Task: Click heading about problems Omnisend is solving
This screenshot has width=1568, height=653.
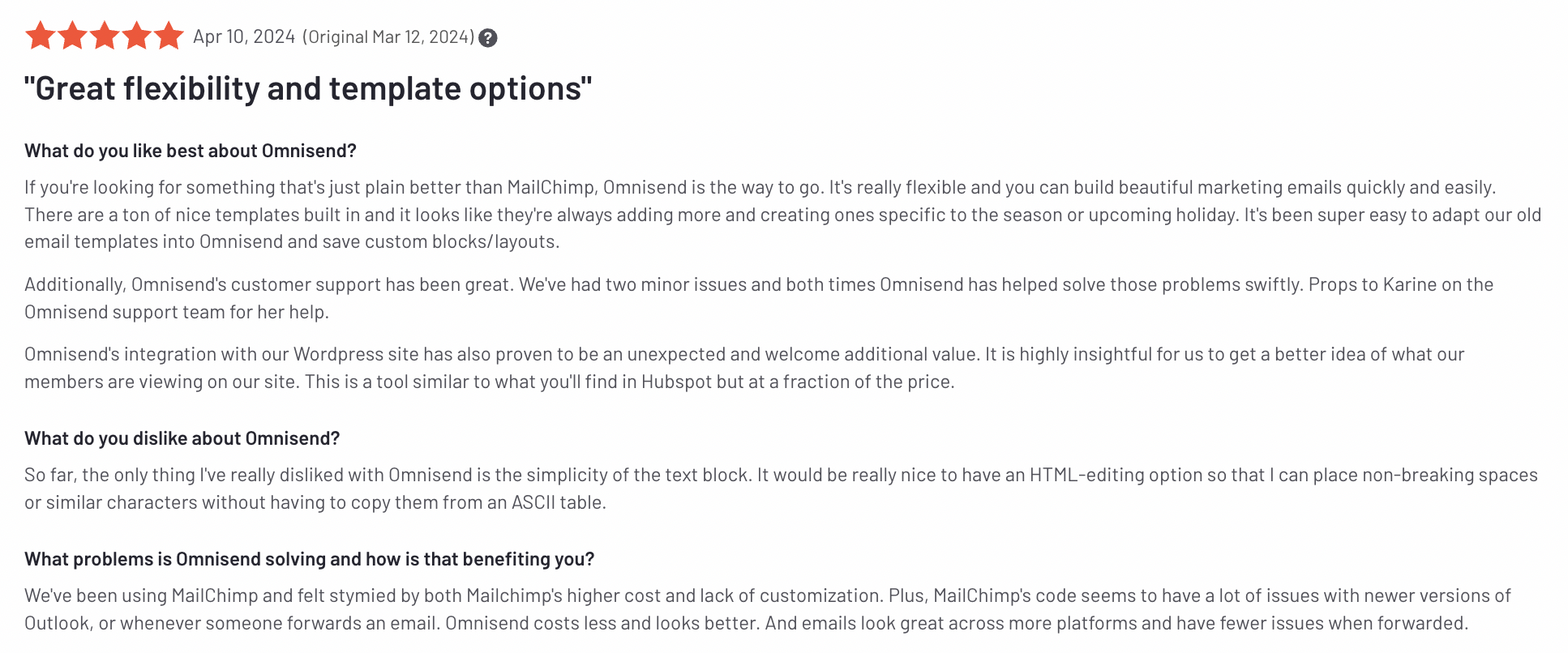Action: point(310,559)
